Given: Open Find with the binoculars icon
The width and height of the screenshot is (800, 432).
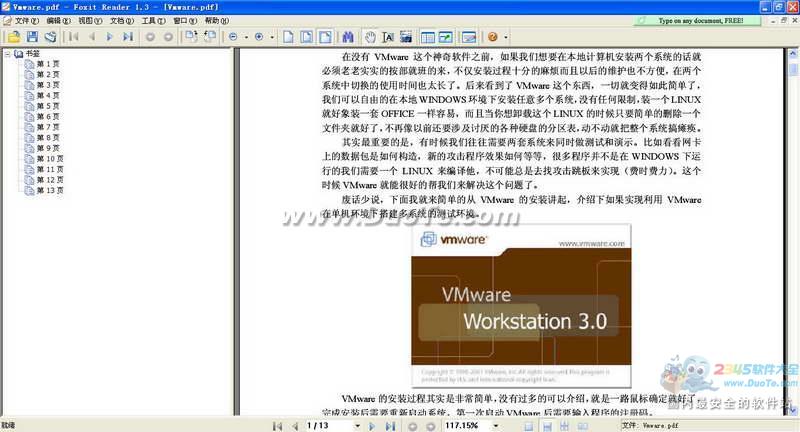Looking at the screenshot, I should pos(348,37).
